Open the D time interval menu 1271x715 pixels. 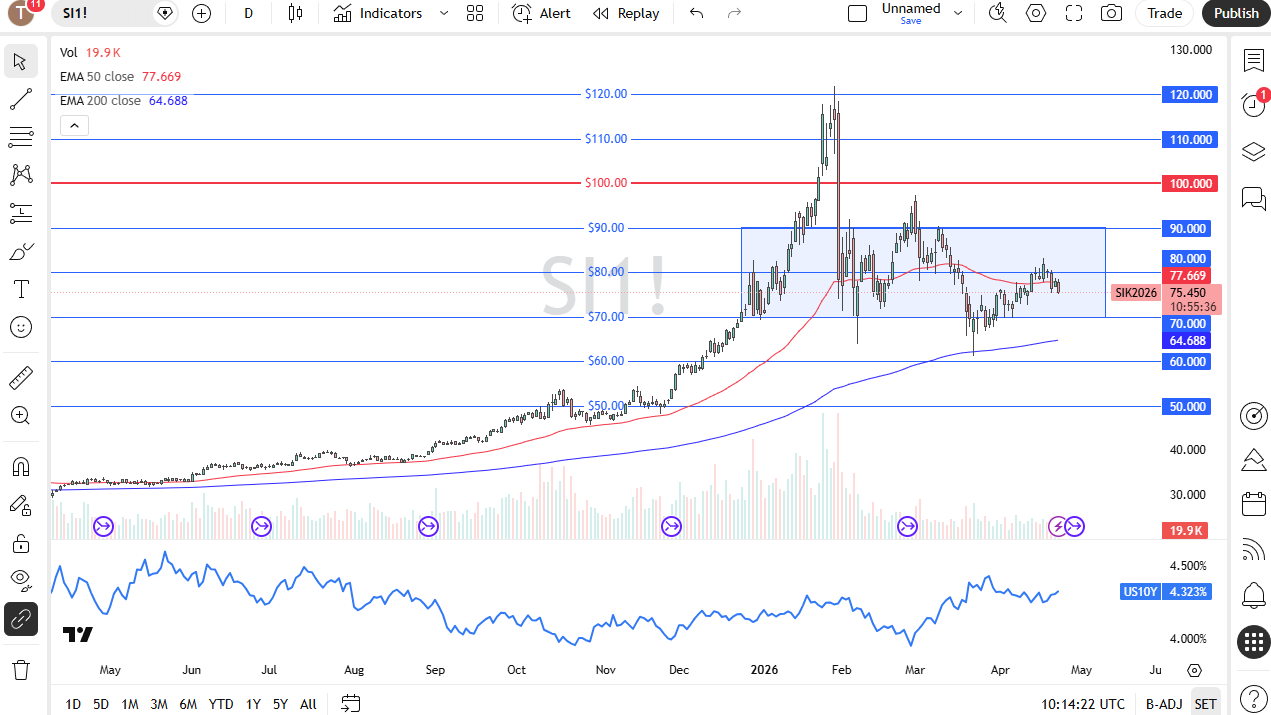248,13
